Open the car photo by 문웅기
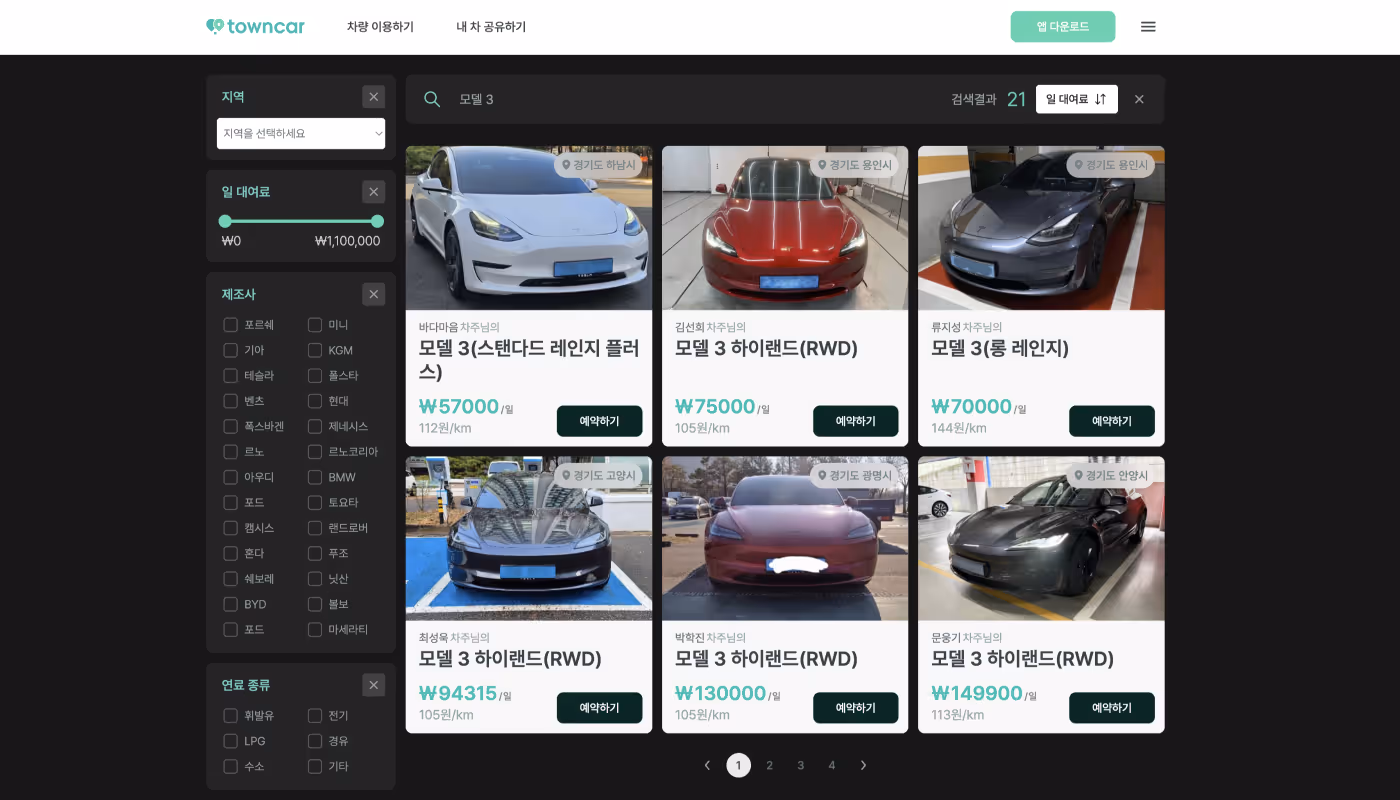Viewport: 1400px width, 800px height. (1041, 539)
